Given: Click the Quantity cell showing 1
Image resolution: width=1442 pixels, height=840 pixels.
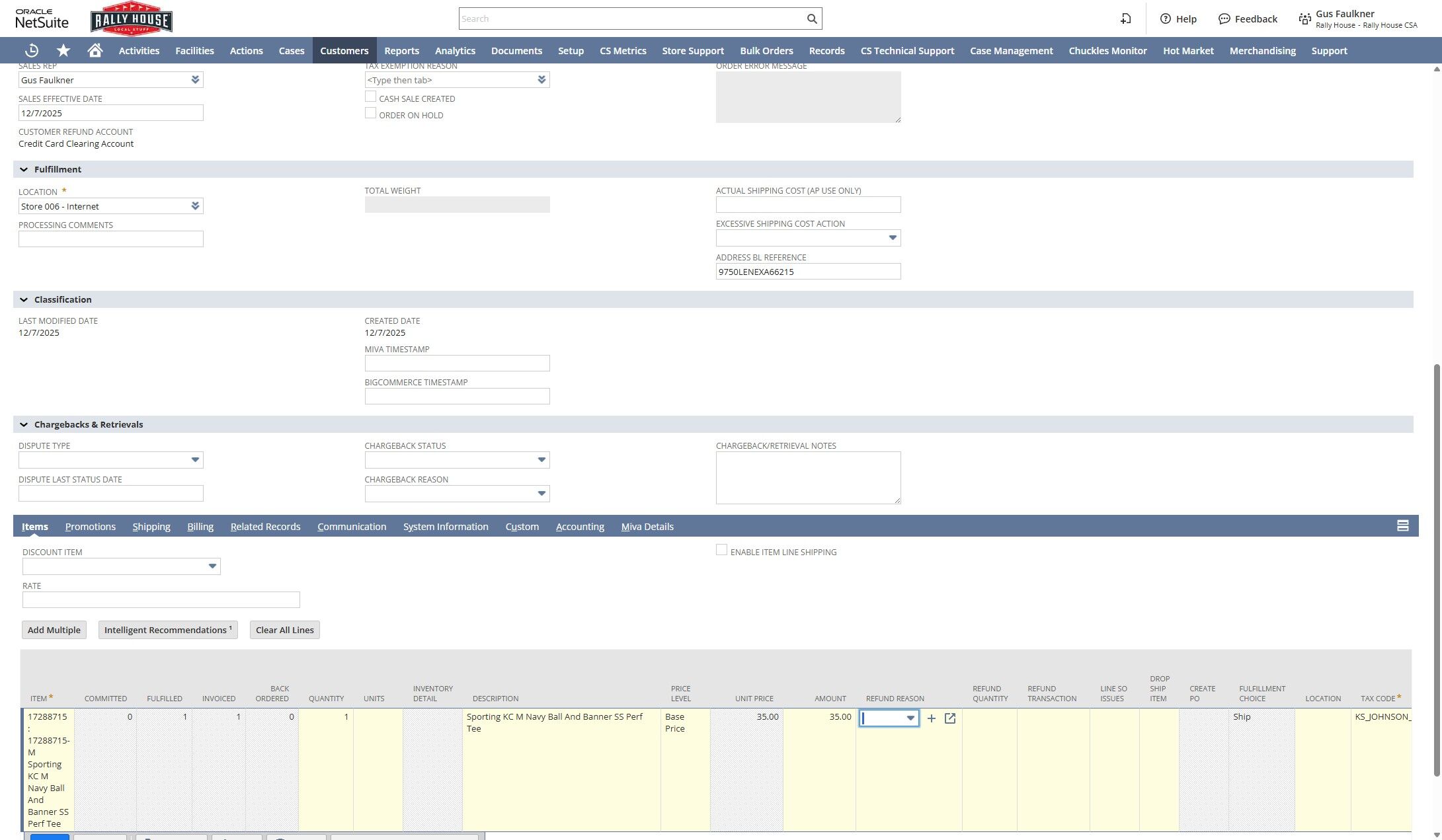Looking at the screenshot, I should point(326,770).
